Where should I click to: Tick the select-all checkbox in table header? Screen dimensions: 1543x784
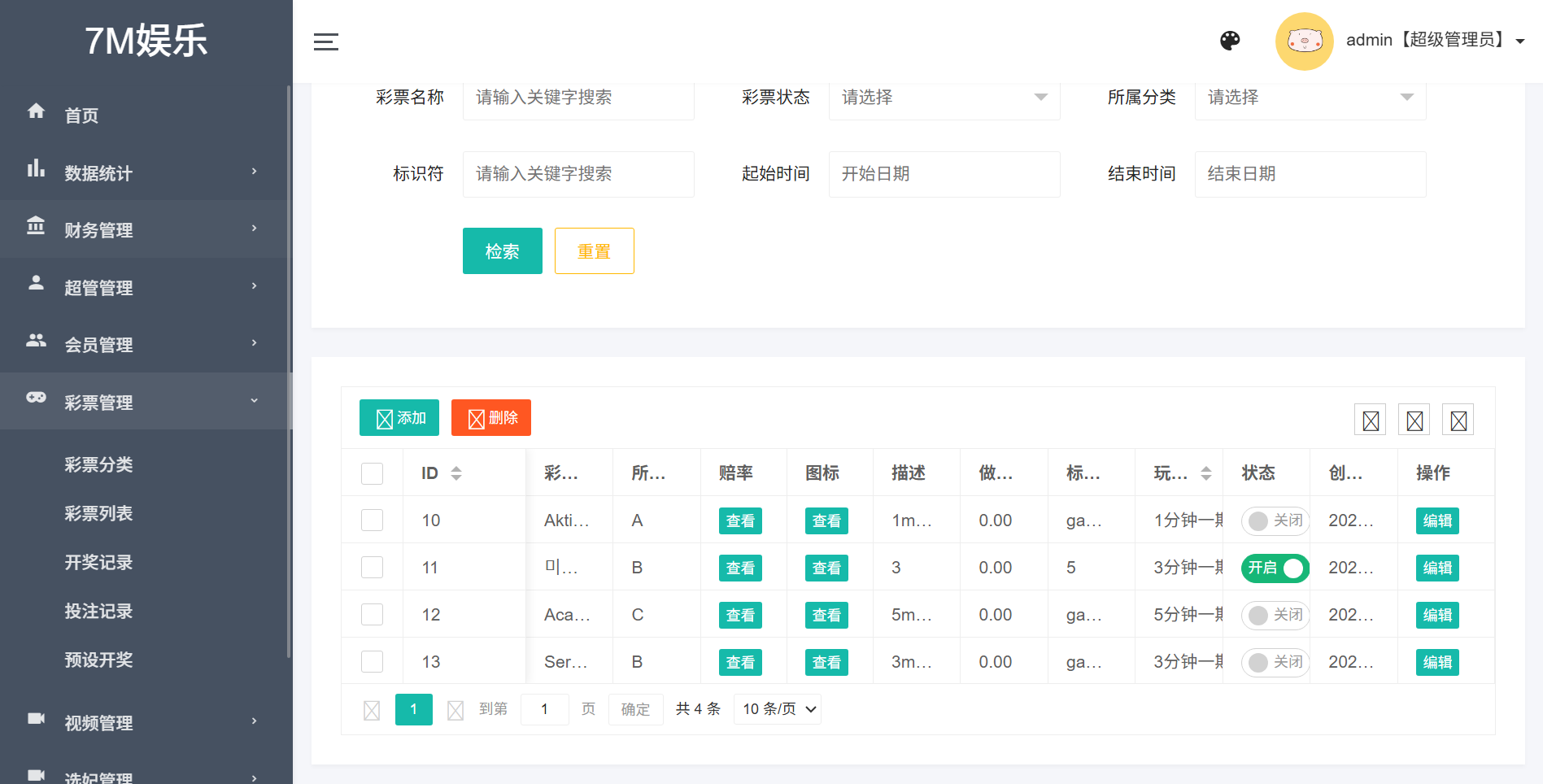tap(372, 473)
